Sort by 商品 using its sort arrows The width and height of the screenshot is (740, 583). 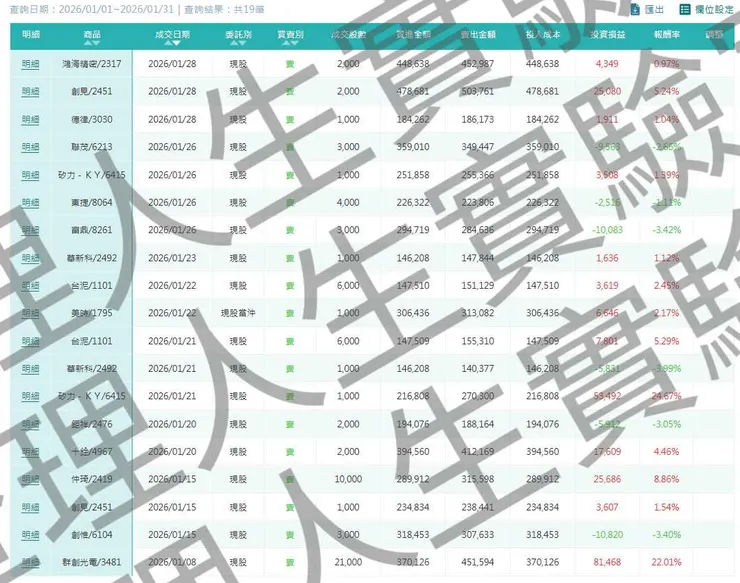(92, 43)
